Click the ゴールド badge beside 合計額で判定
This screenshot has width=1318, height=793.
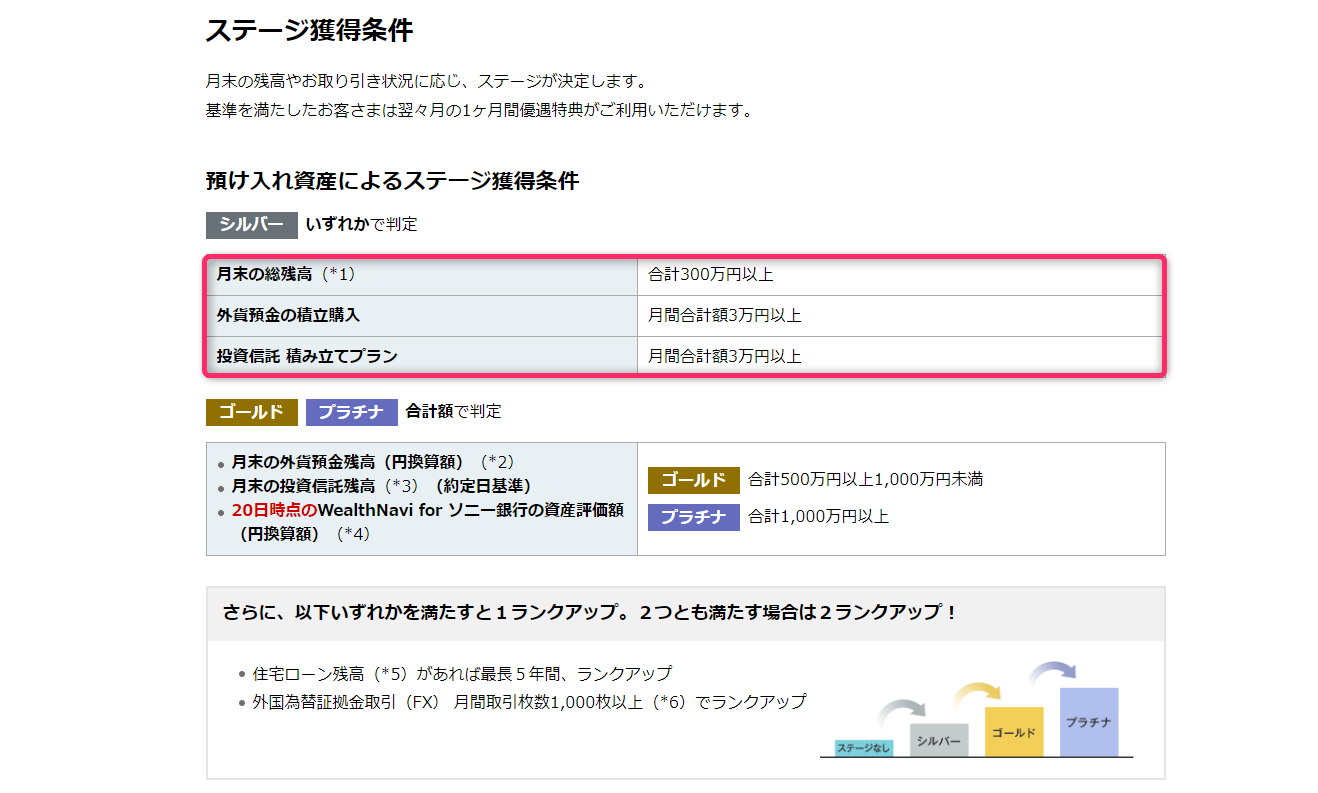coord(251,411)
